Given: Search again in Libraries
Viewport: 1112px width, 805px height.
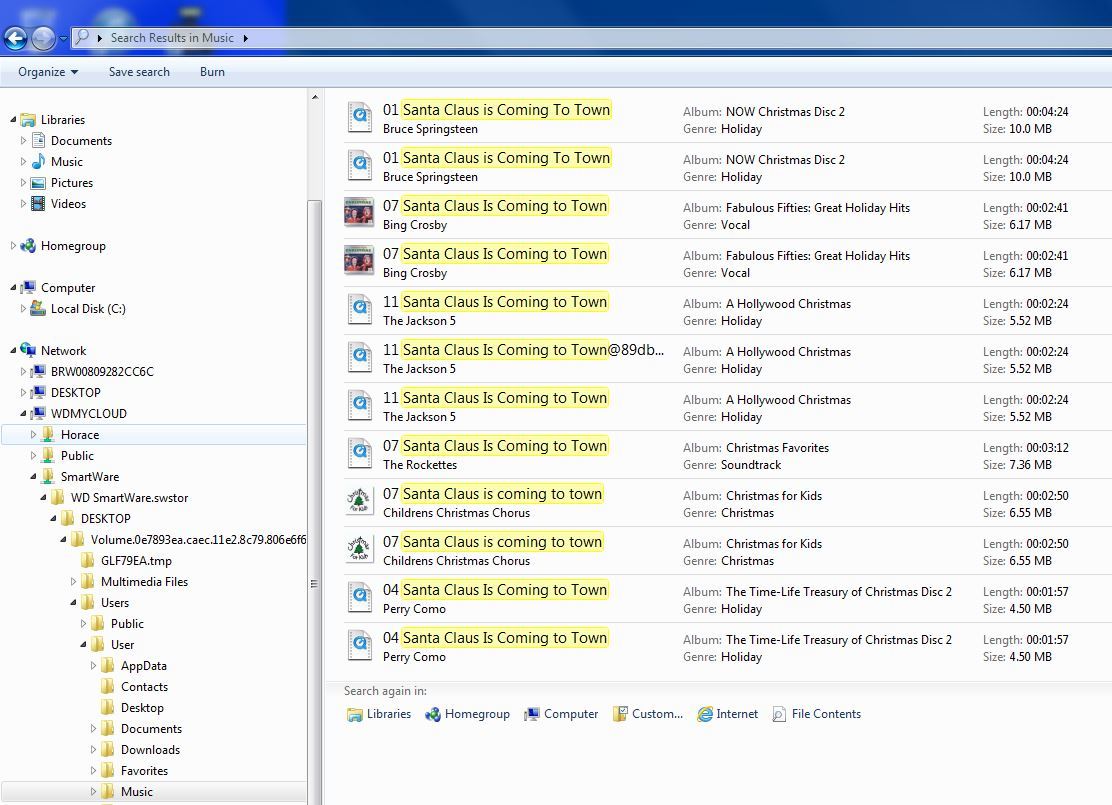Looking at the screenshot, I should click(x=379, y=714).
